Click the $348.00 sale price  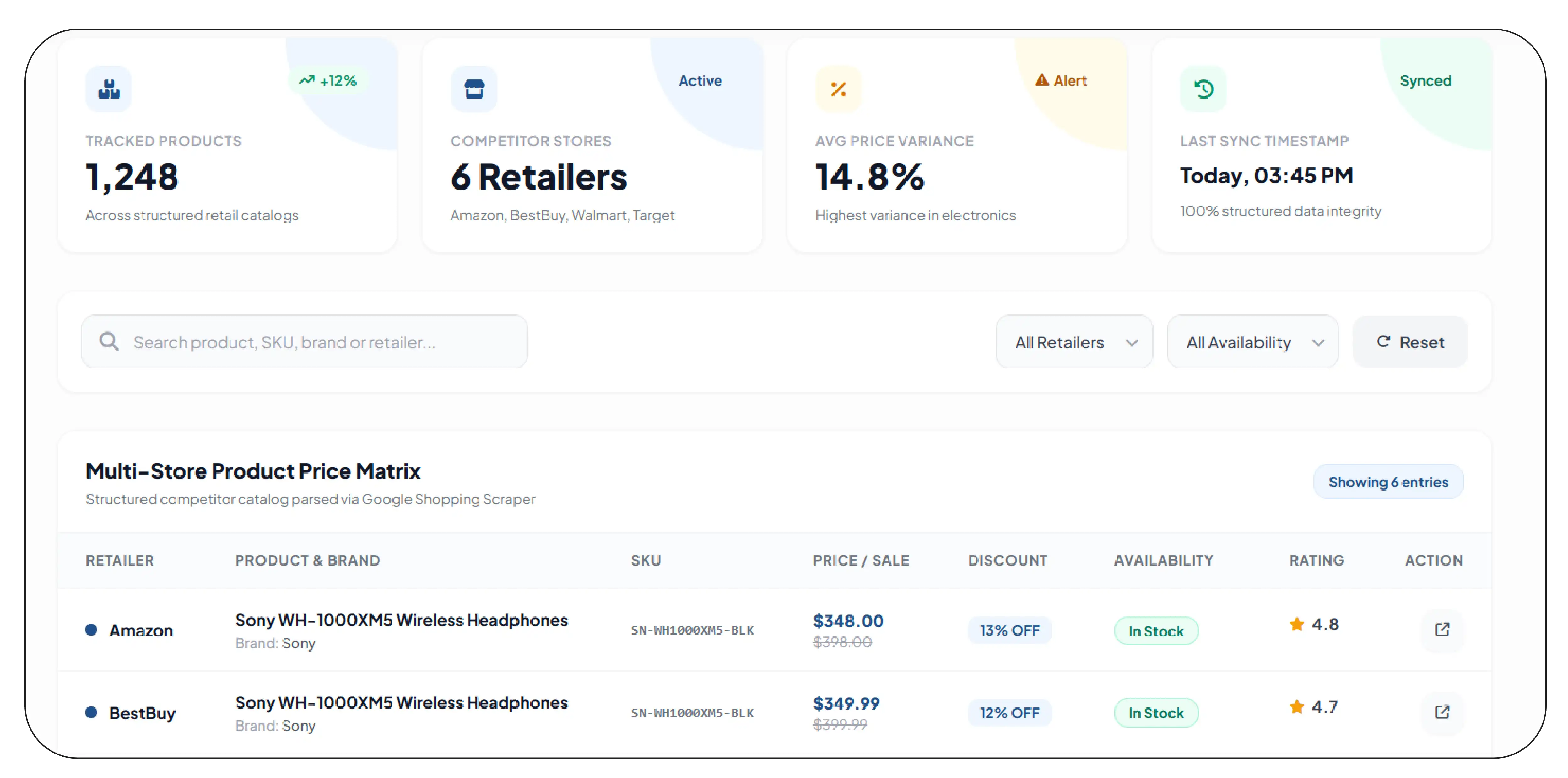pos(848,620)
